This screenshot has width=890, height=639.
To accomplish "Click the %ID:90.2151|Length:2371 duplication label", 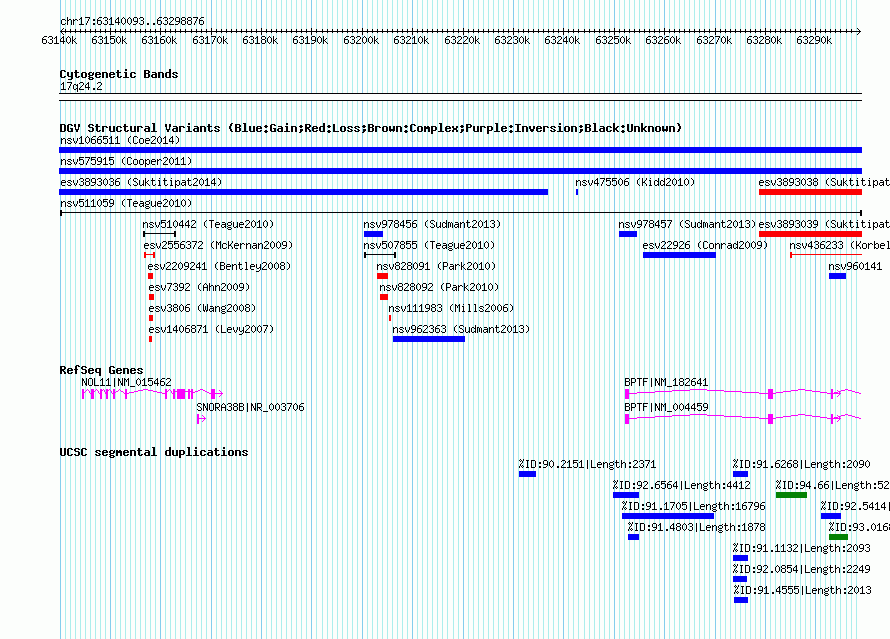I will point(587,464).
